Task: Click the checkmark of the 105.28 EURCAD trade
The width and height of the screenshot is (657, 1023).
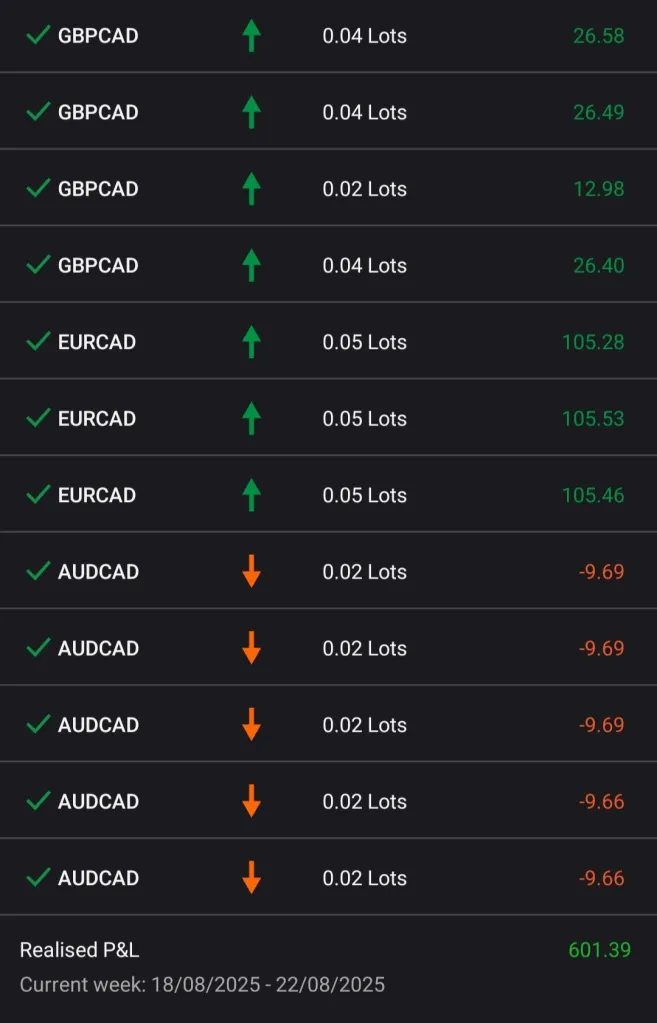Action: point(38,342)
